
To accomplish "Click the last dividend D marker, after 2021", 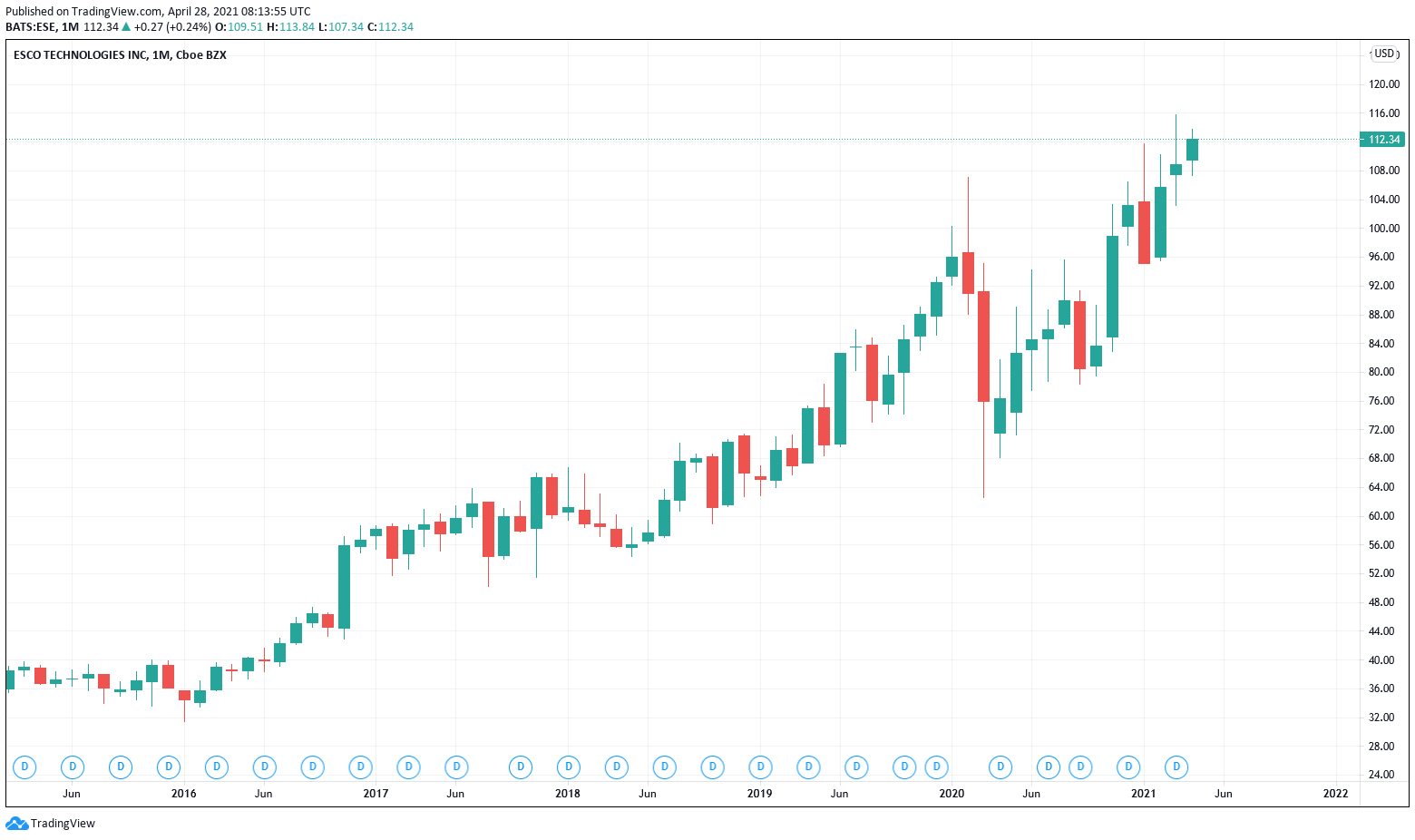I will point(1176,767).
